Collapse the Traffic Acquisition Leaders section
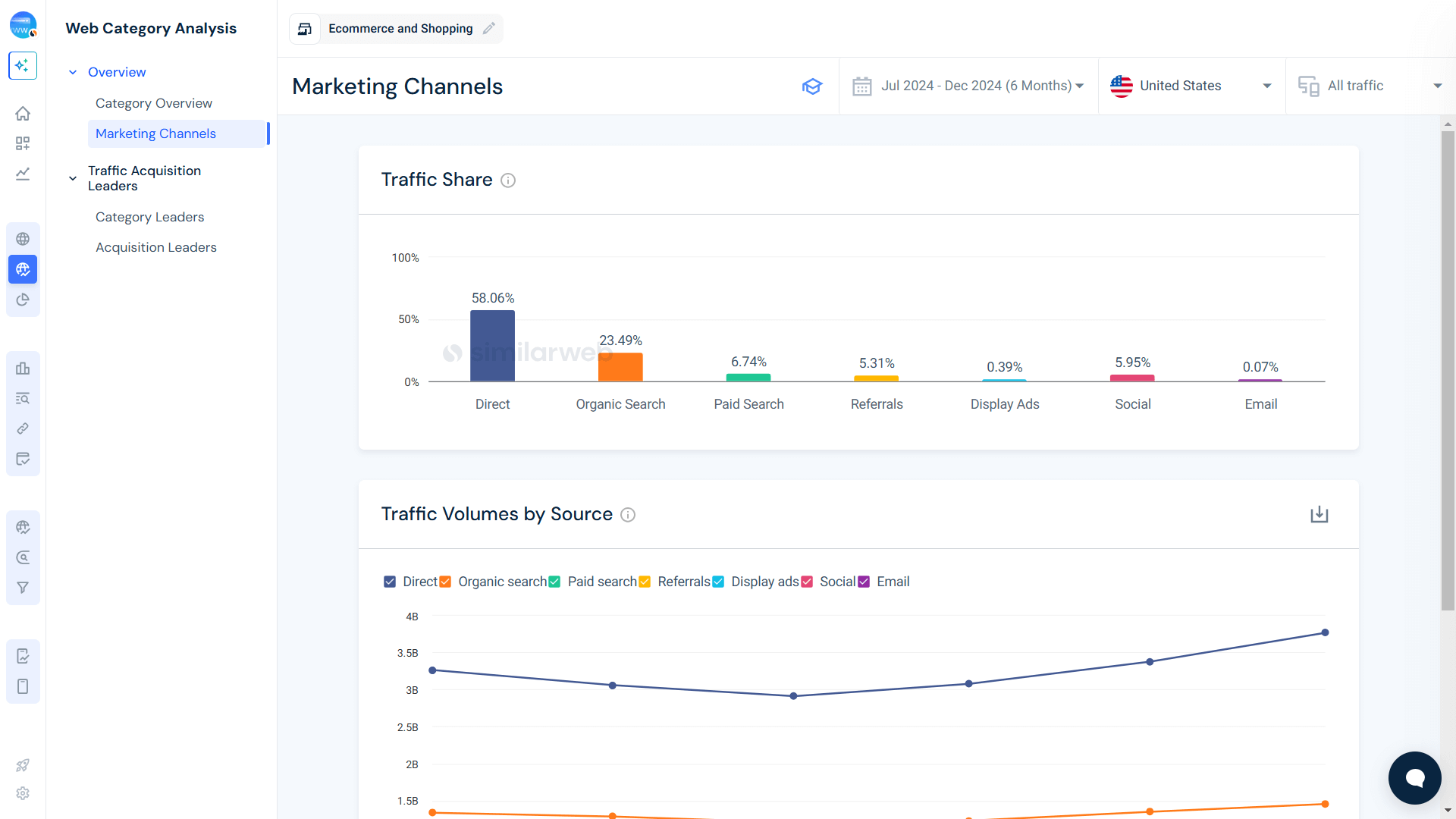This screenshot has width=1456, height=819. (73, 177)
